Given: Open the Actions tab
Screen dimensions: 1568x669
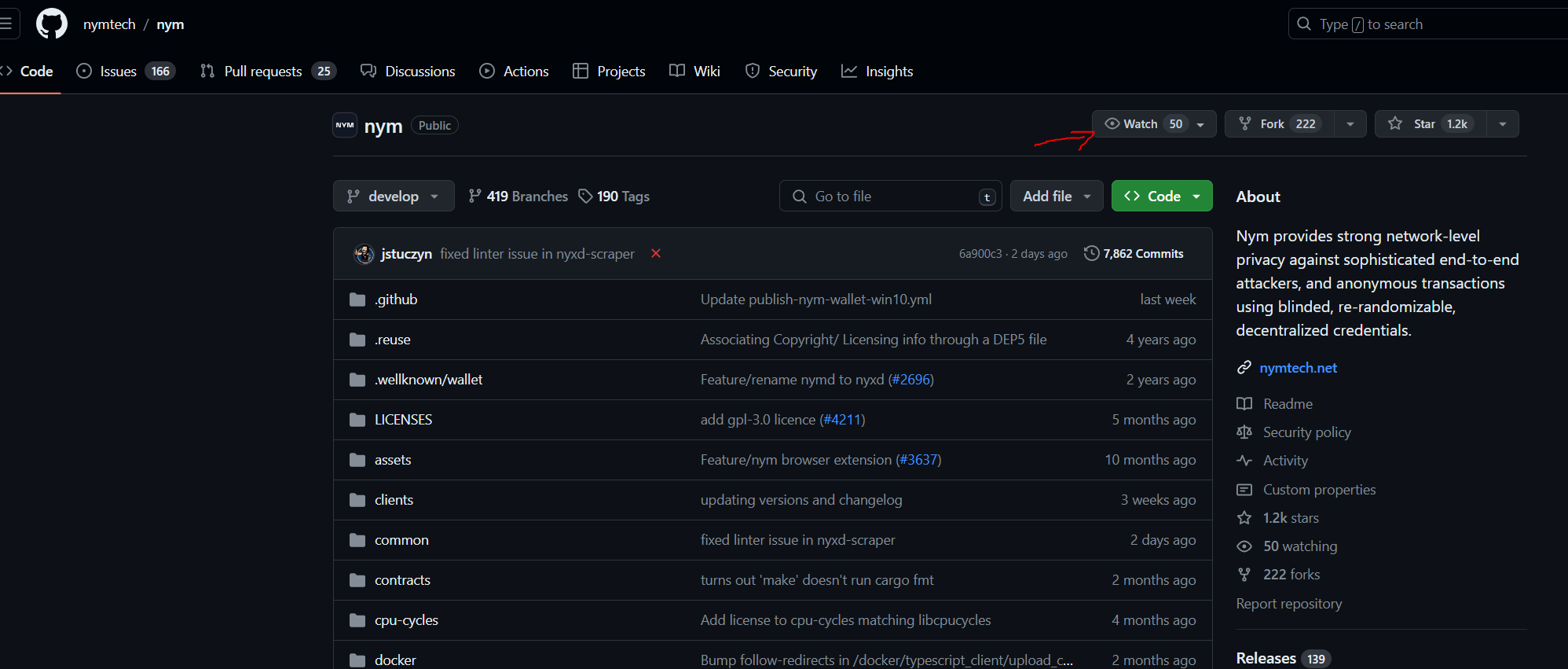Looking at the screenshot, I should (514, 71).
